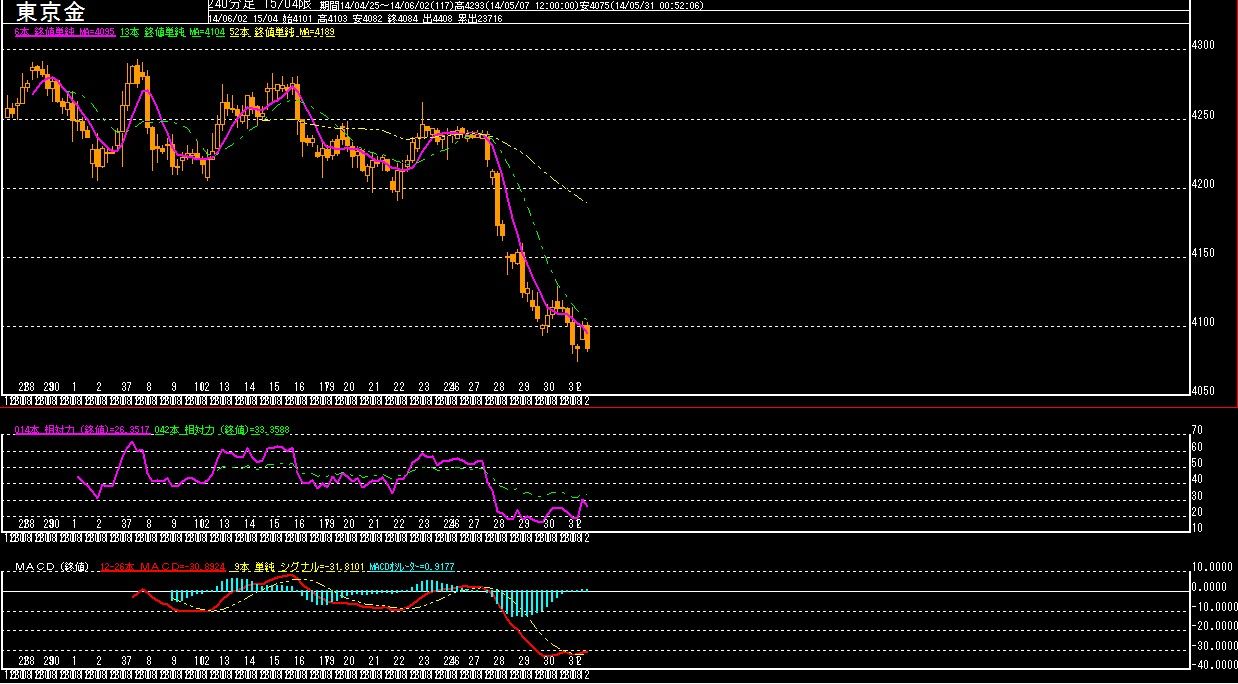
Task: Click the period low value 安4075
Action: coord(595,6)
